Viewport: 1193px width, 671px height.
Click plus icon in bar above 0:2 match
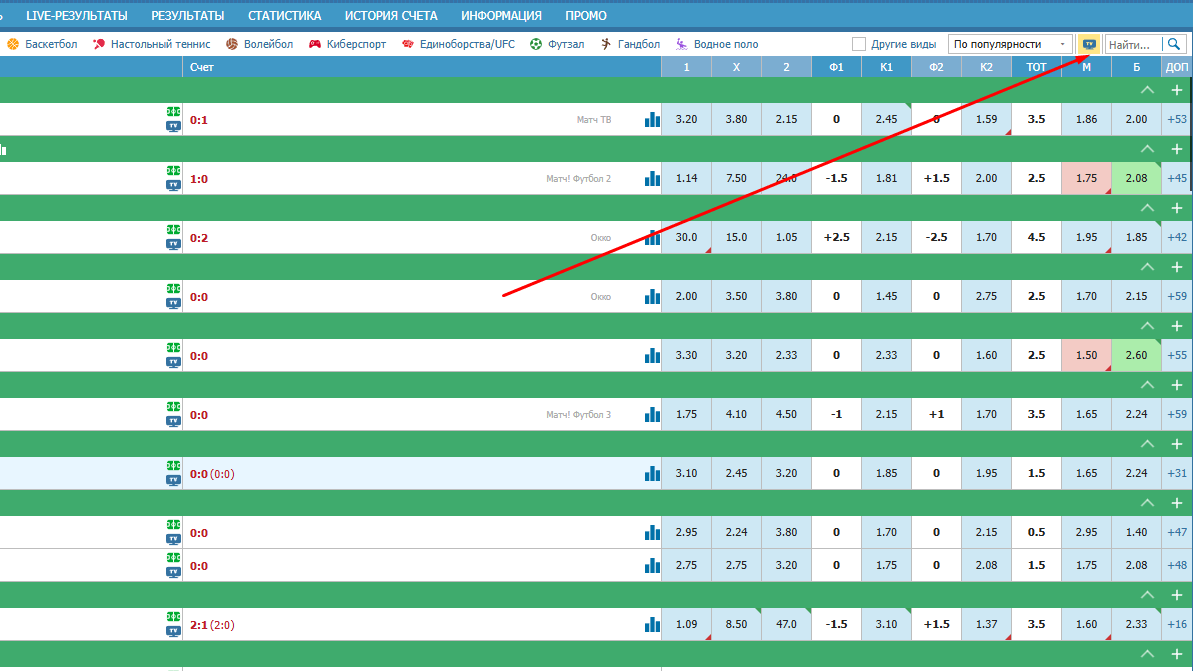click(1176, 208)
